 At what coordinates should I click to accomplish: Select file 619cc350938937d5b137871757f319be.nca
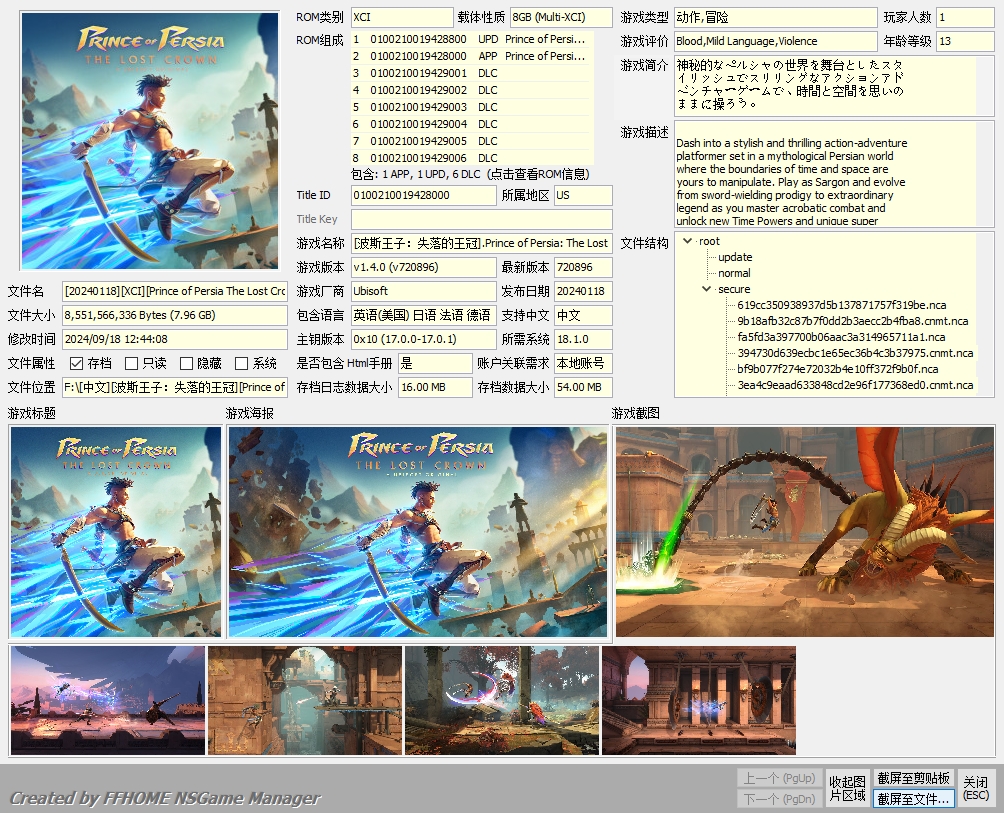point(841,305)
